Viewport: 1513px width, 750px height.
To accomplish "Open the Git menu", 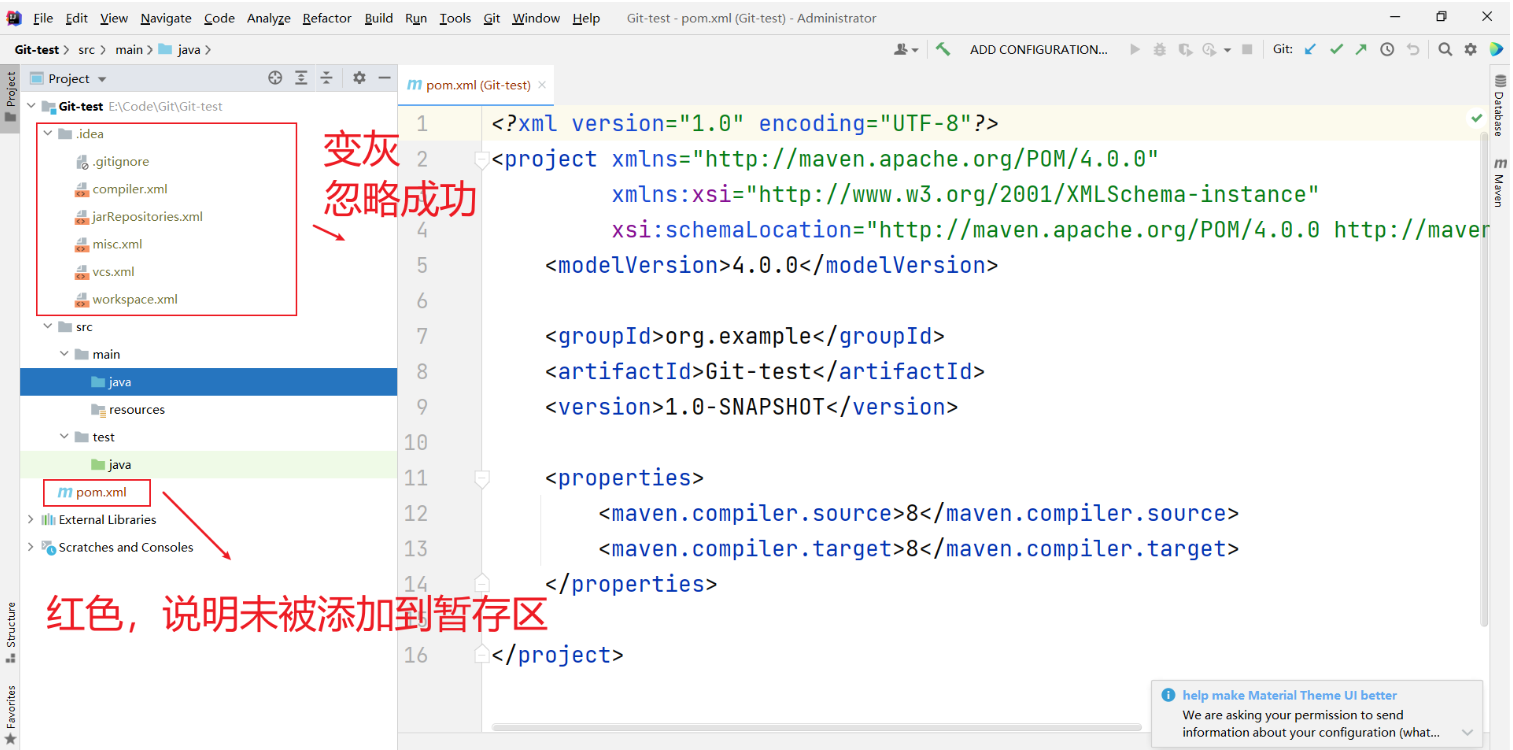I will (x=492, y=18).
